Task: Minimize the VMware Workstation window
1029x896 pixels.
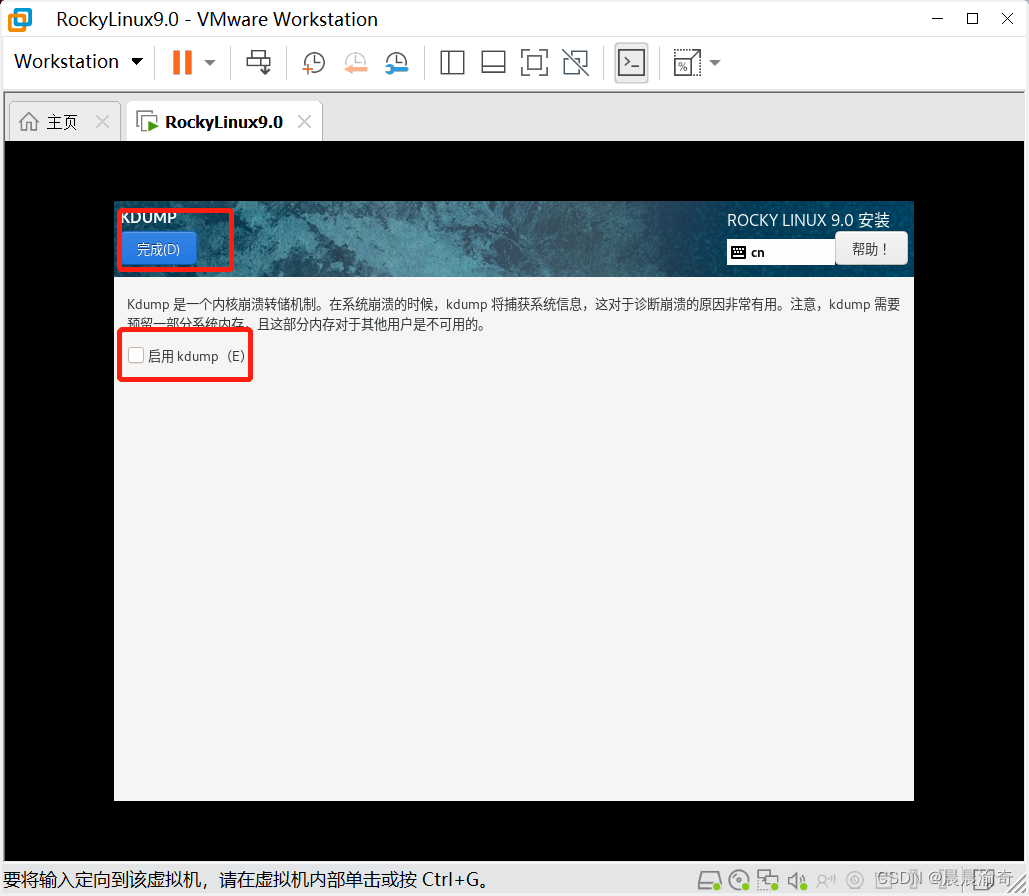Action: (x=937, y=18)
